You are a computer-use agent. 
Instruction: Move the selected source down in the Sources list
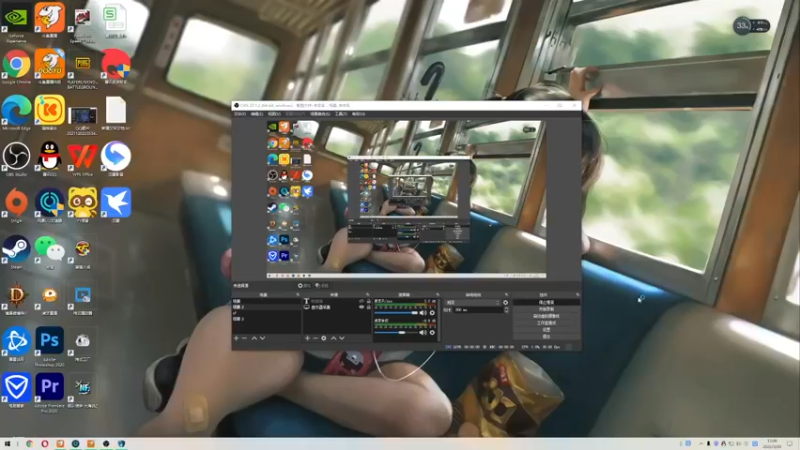click(x=342, y=338)
